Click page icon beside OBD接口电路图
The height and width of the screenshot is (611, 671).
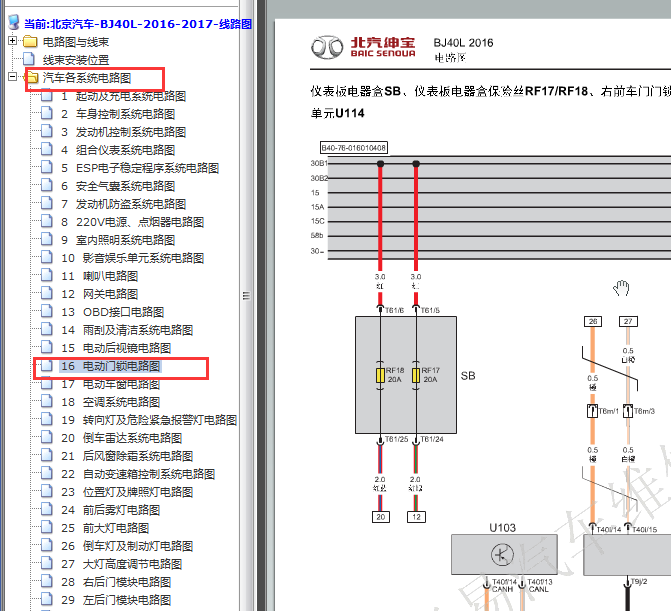[x=47, y=311]
